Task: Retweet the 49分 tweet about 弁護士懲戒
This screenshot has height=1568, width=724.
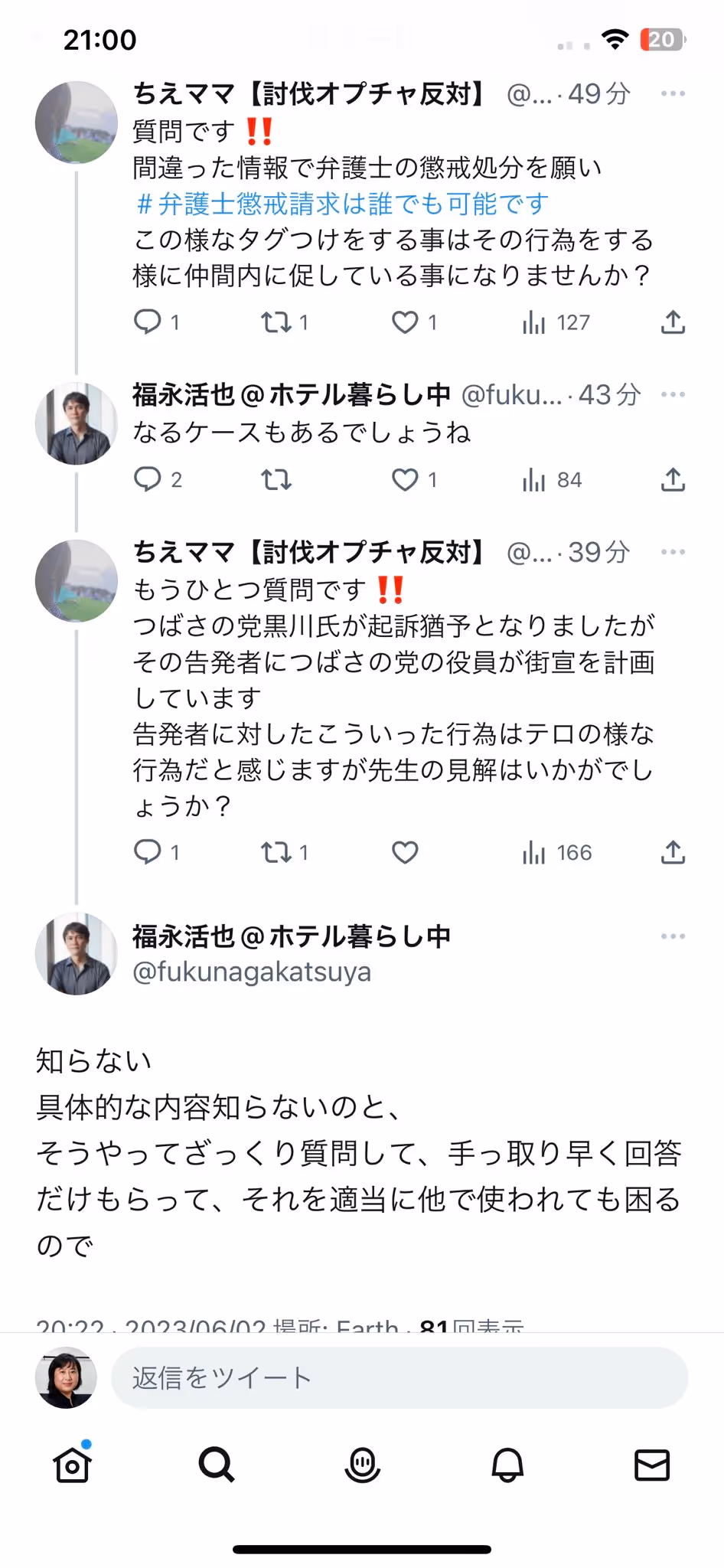Action: [x=276, y=322]
